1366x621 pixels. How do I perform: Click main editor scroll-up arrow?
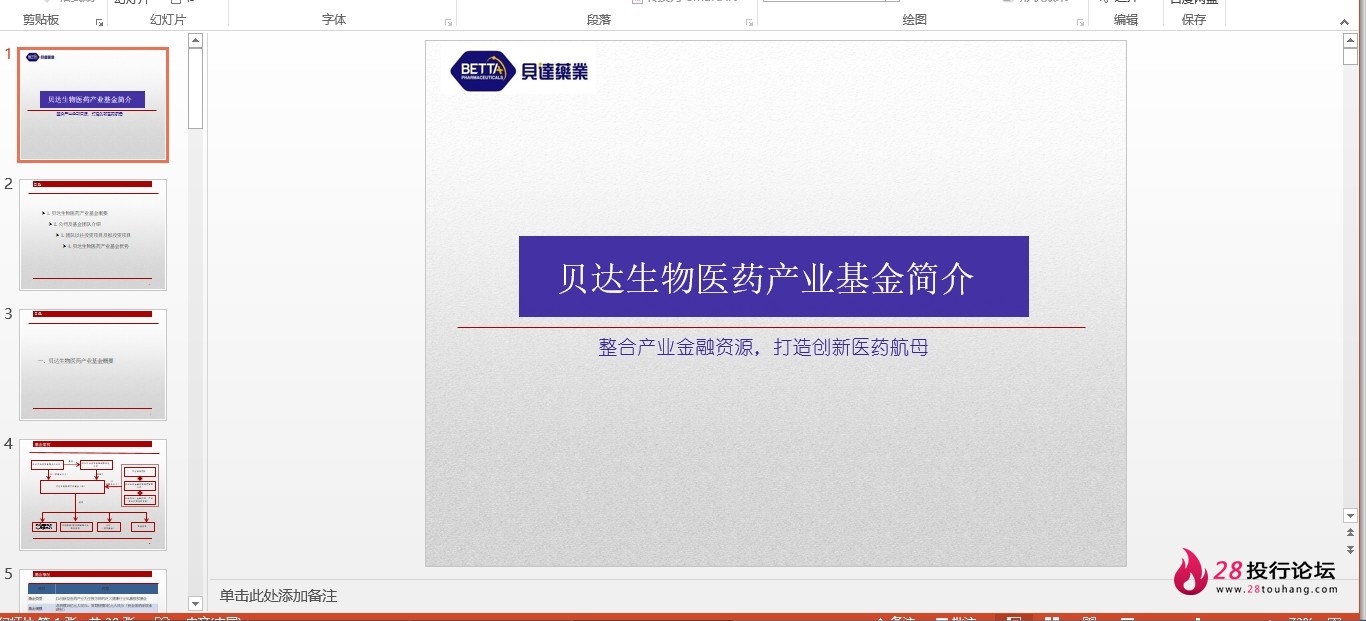(1350, 41)
